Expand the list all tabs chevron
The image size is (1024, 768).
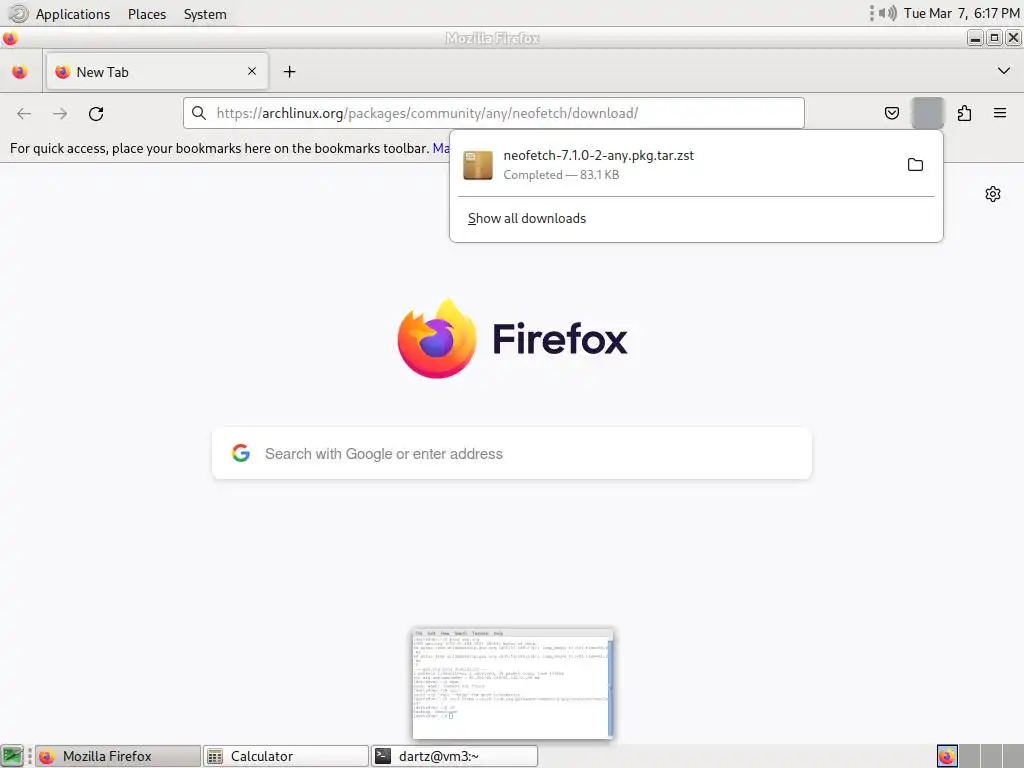pyautogui.click(x=1004, y=71)
